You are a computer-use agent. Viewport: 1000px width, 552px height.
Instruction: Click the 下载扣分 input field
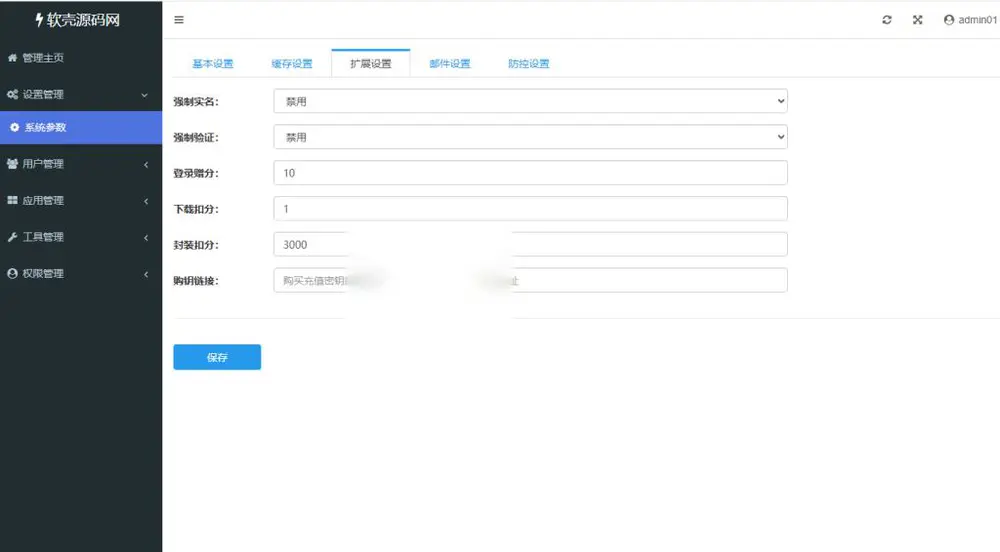click(531, 208)
